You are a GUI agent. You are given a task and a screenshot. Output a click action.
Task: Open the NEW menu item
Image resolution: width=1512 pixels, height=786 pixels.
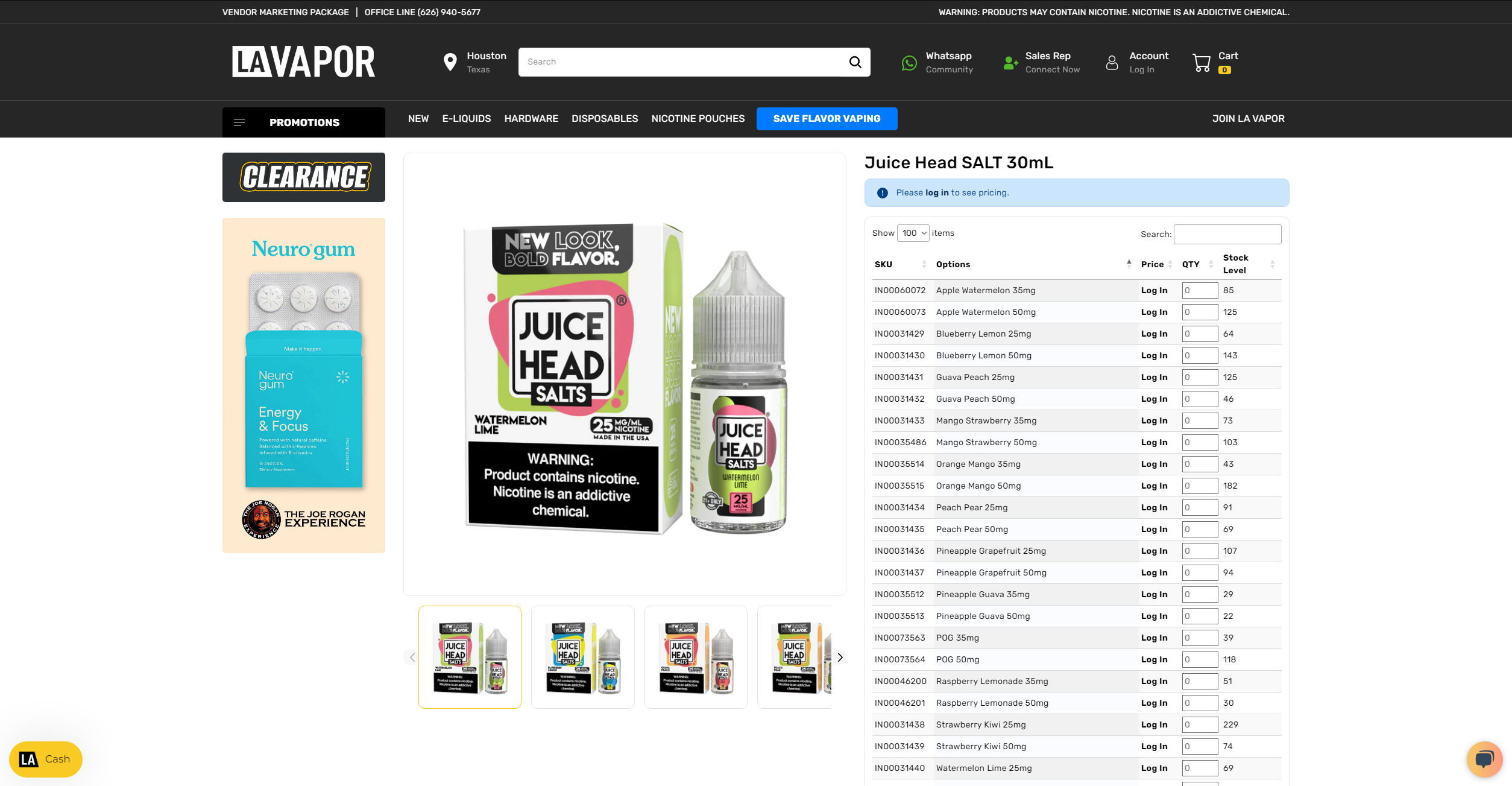418,119
